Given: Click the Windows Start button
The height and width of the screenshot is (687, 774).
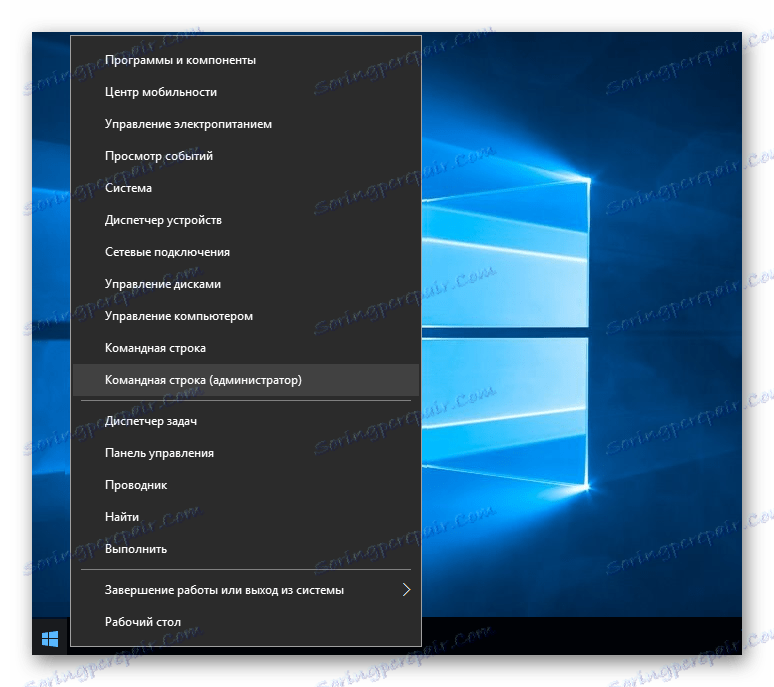Looking at the screenshot, I should click(x=50, y=638).
